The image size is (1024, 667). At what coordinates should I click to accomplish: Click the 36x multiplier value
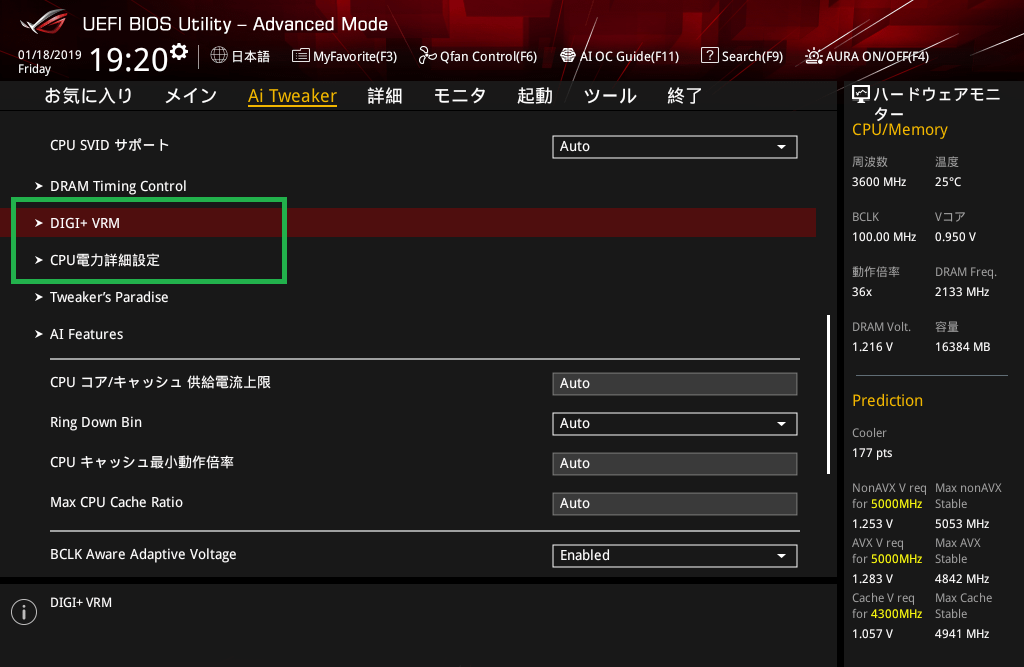coord(862,291)
